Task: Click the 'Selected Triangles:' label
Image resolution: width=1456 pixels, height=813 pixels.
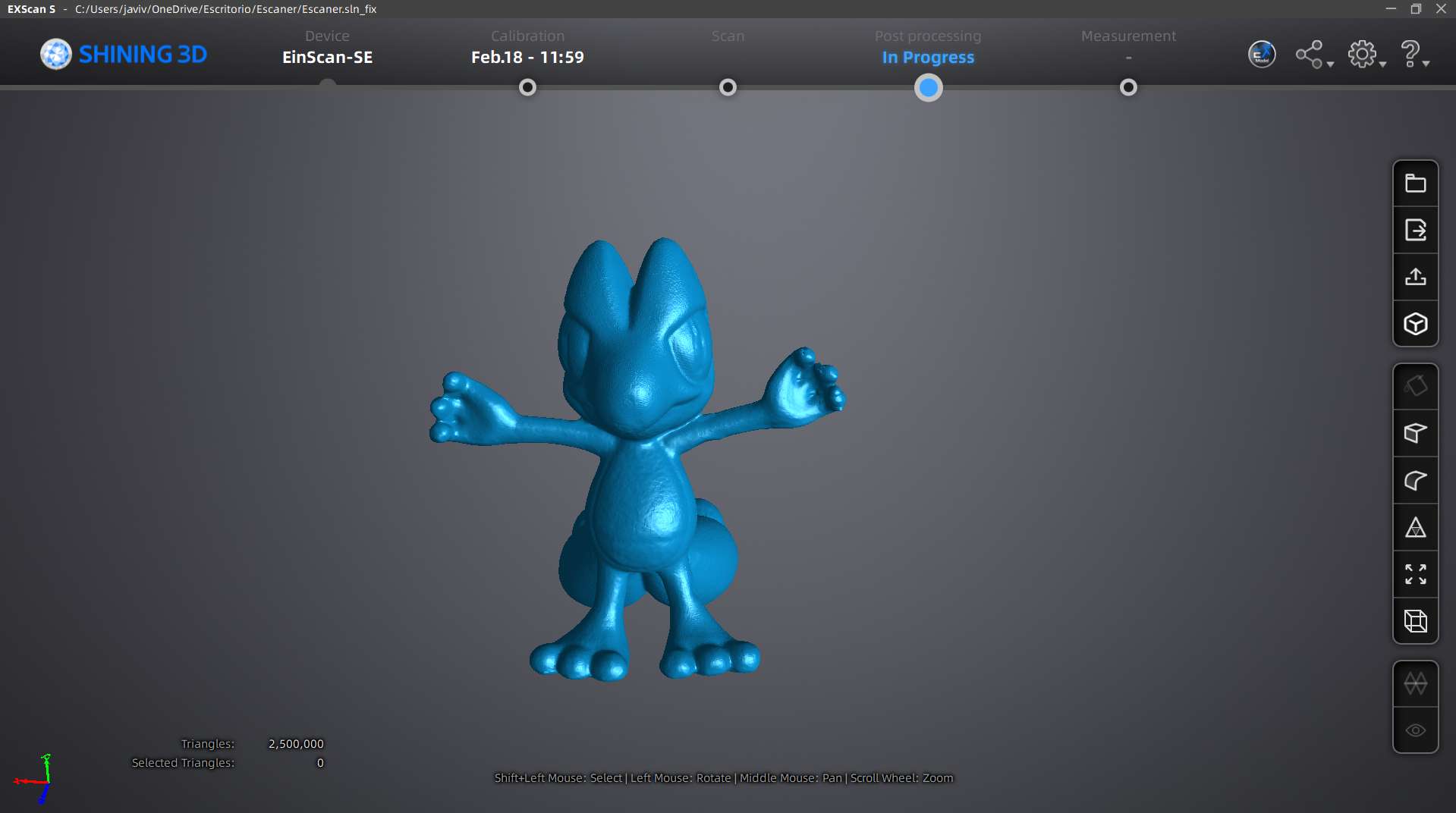Action: coord(183,763)
